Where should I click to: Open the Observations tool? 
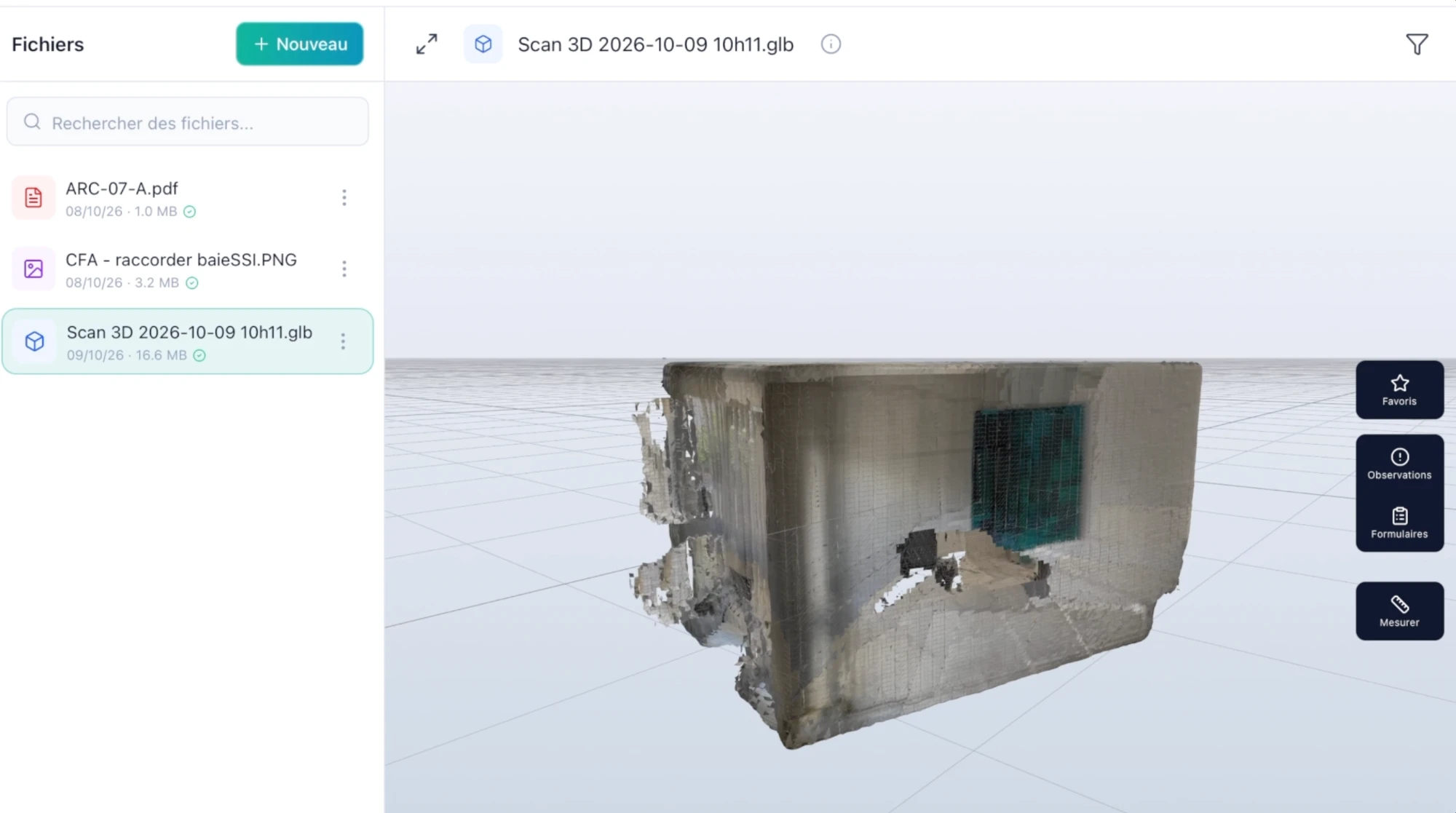pos(1399,464)
